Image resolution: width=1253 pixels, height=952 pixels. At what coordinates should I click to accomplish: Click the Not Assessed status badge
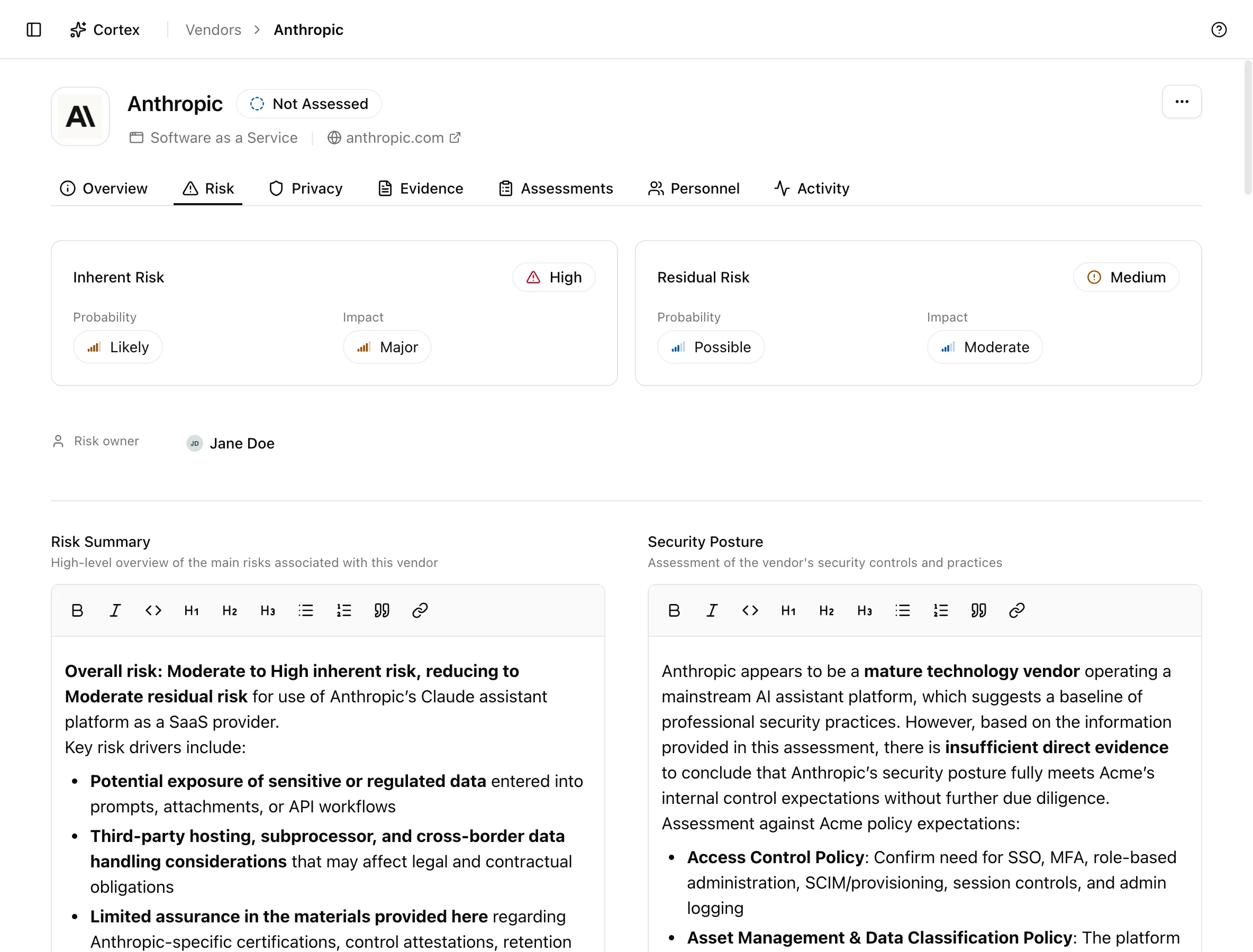pos(309,104)
